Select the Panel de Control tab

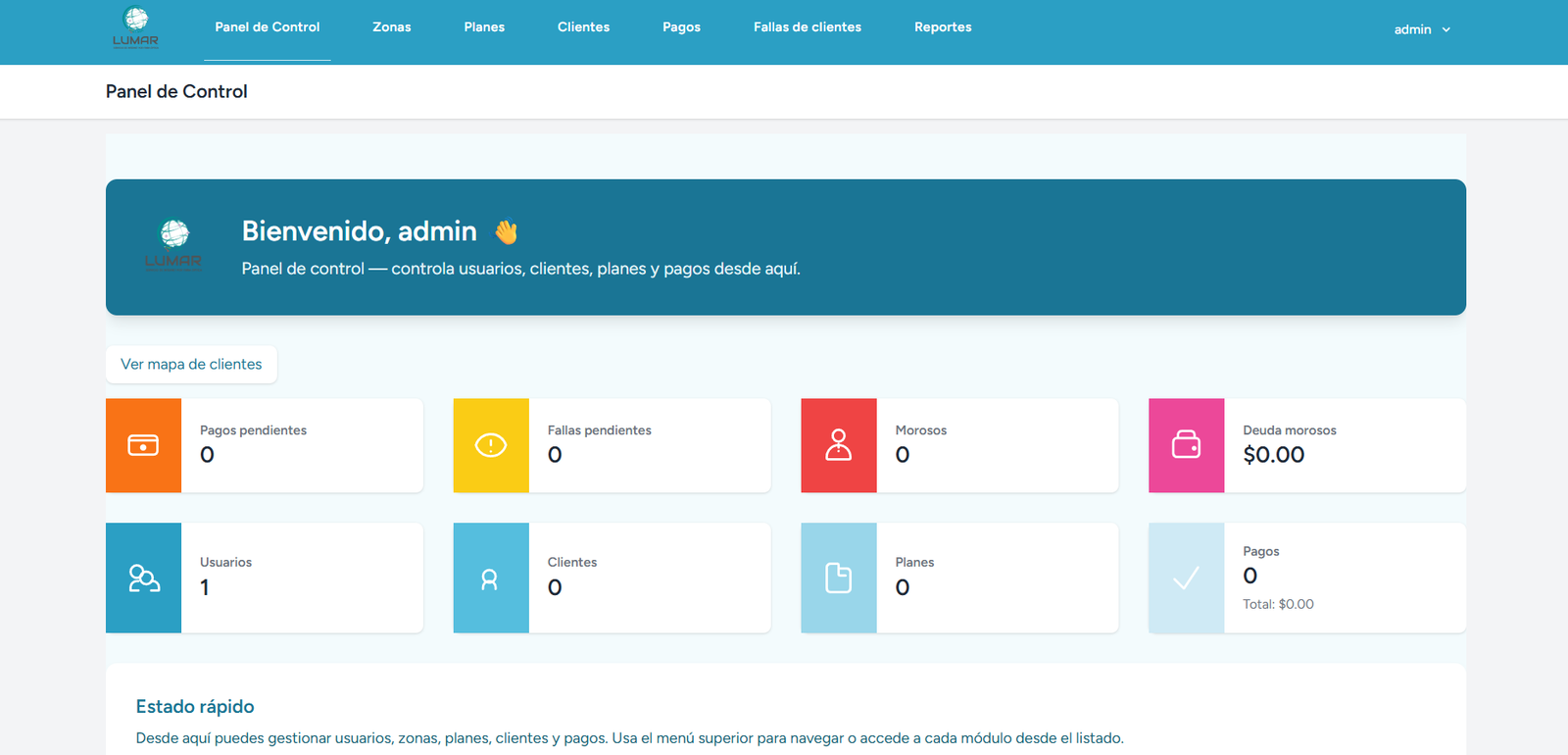click(268, 27)
